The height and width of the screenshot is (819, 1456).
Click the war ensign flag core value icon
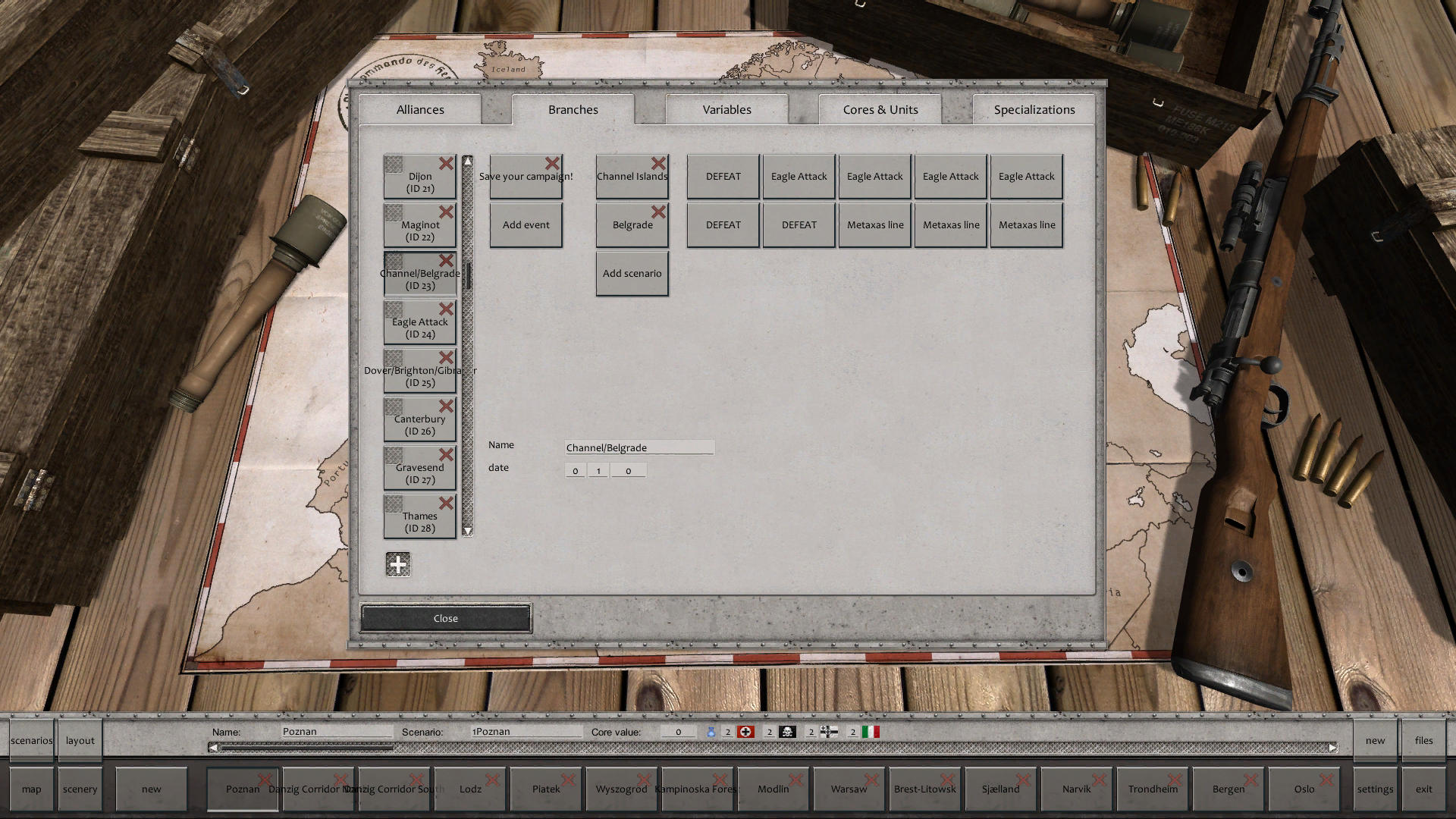(829, 732)
